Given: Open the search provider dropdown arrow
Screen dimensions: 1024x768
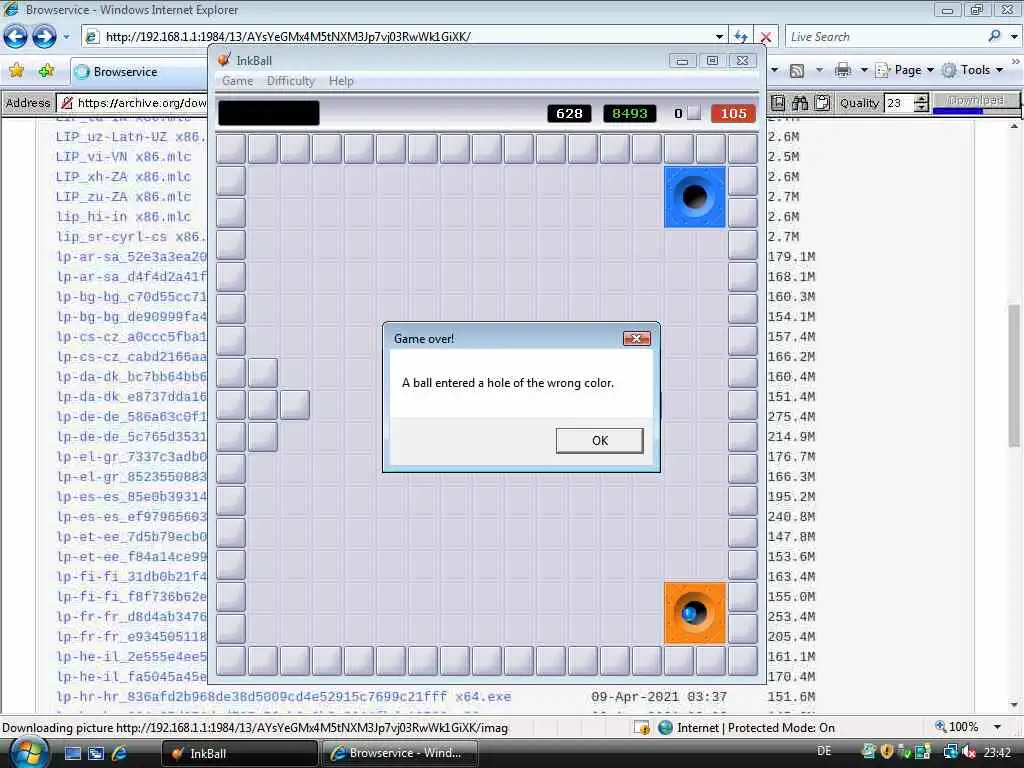Looking at the screenshot, I should 1014,37.
